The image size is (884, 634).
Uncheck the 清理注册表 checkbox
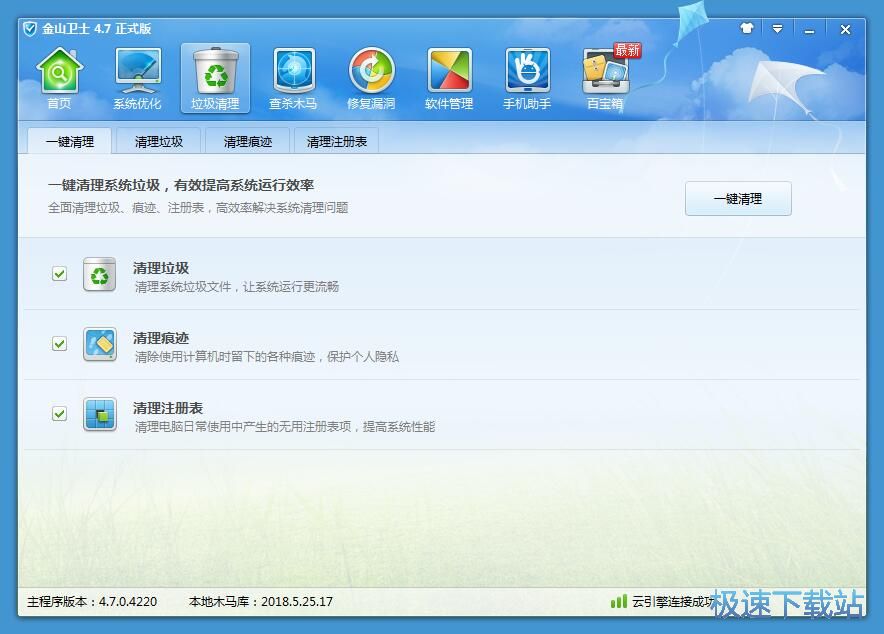click(59, 414)
